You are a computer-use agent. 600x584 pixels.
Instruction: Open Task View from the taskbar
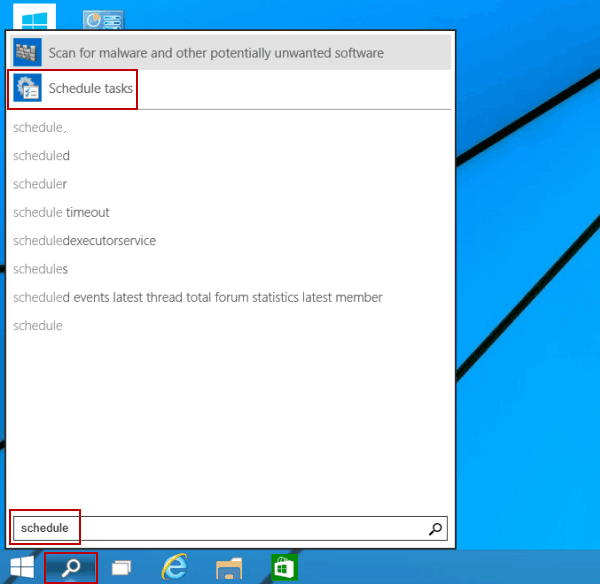point(121,568)
